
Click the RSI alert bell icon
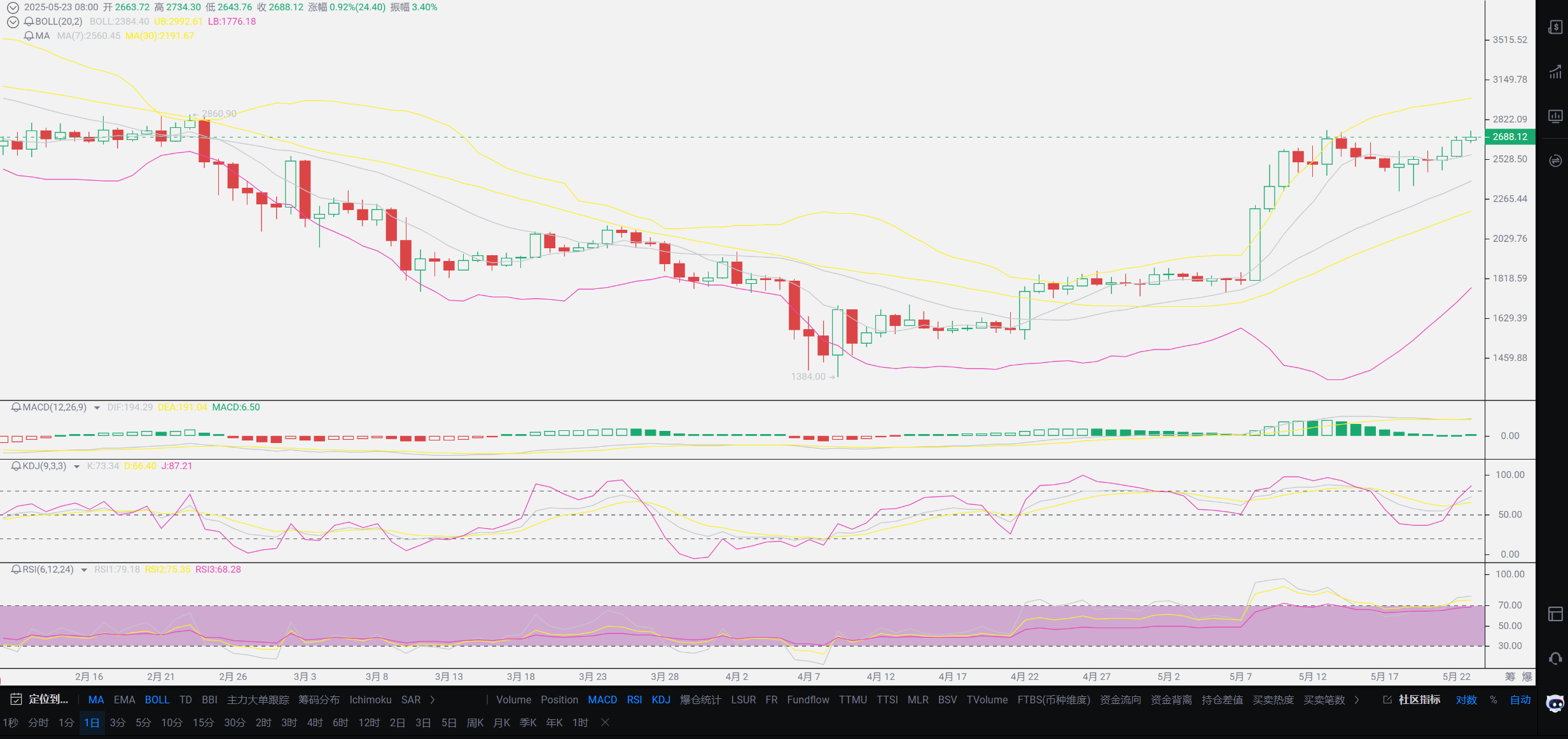coord(16,570)
